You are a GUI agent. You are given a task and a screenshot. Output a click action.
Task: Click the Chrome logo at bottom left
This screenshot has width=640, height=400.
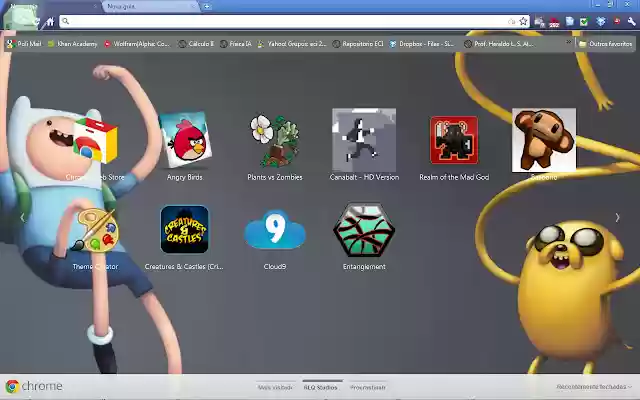(12, 386)
